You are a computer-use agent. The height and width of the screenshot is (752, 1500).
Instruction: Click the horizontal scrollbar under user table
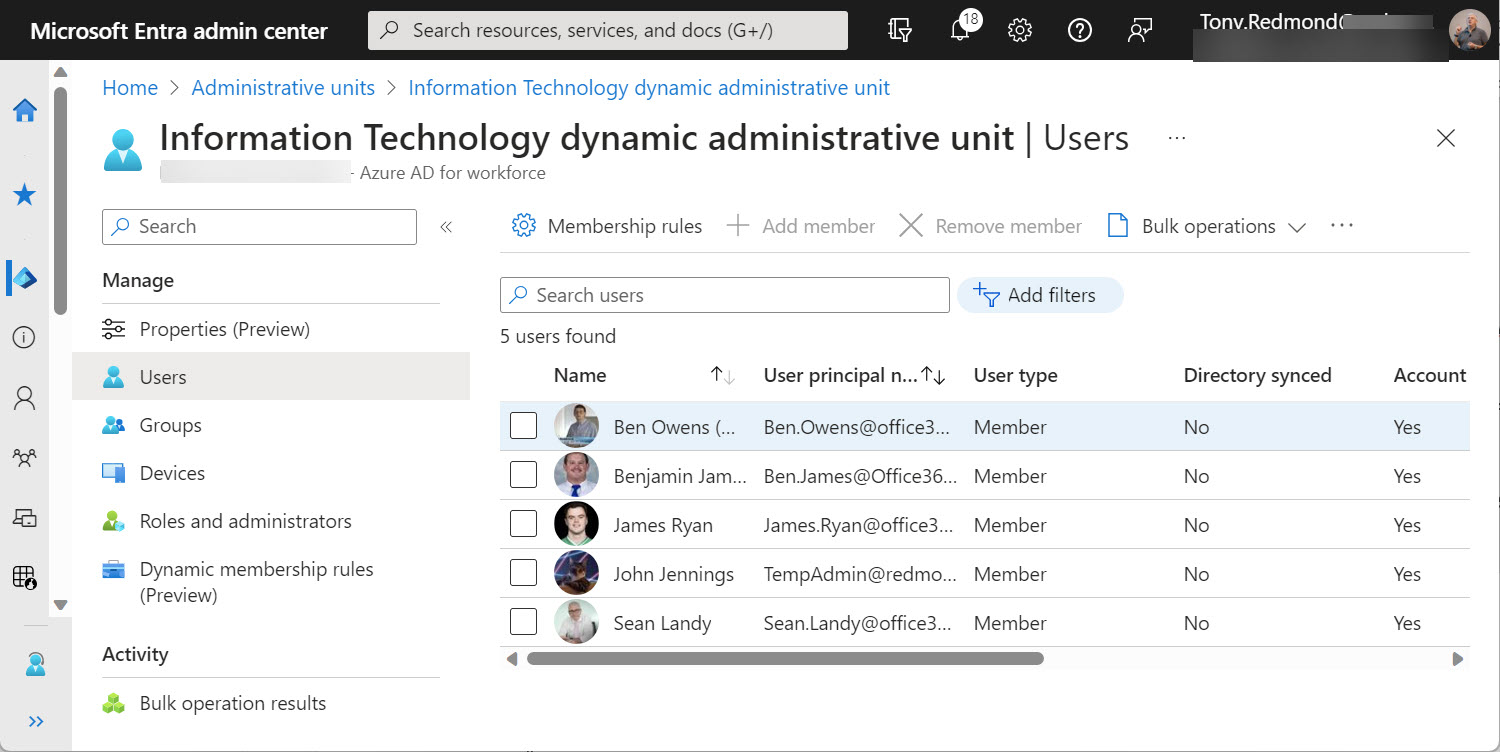[785, 659]
